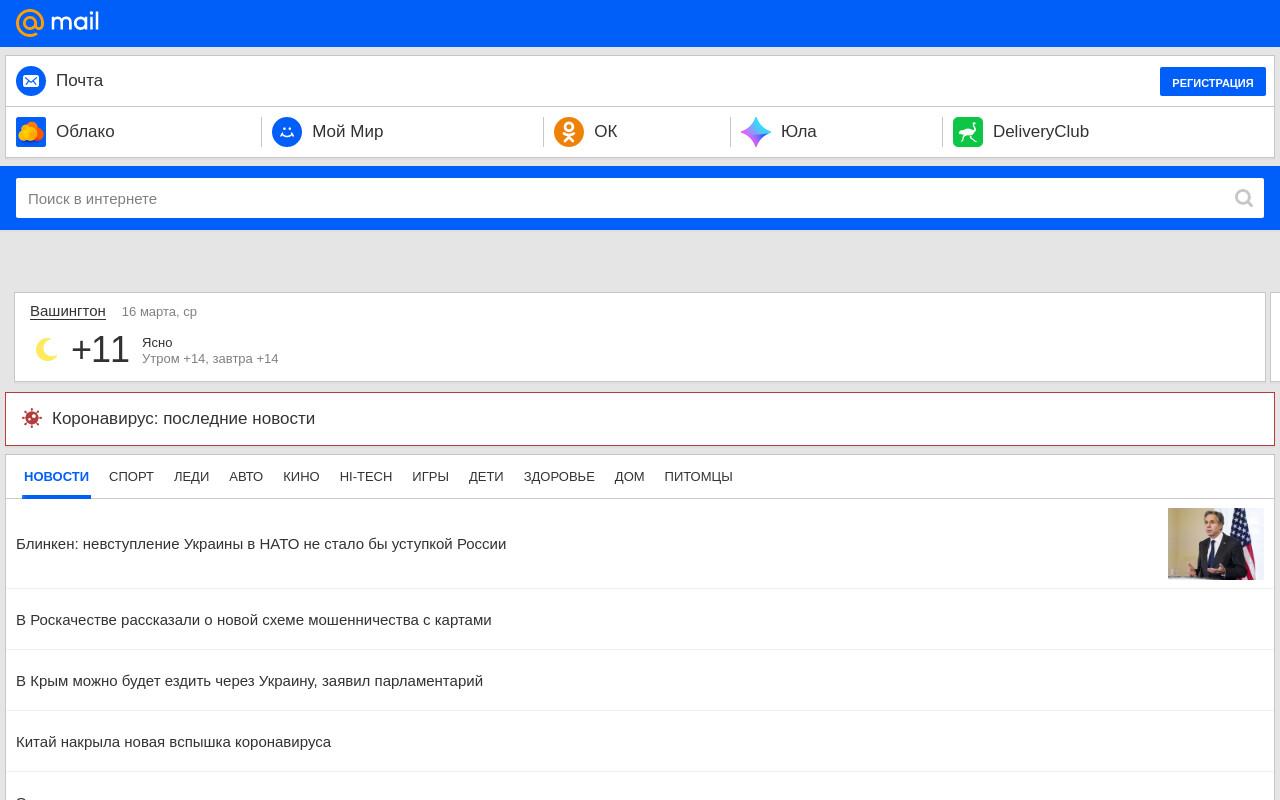Go to Мой Мир link

pyautogui.click(x=347, y=132)
